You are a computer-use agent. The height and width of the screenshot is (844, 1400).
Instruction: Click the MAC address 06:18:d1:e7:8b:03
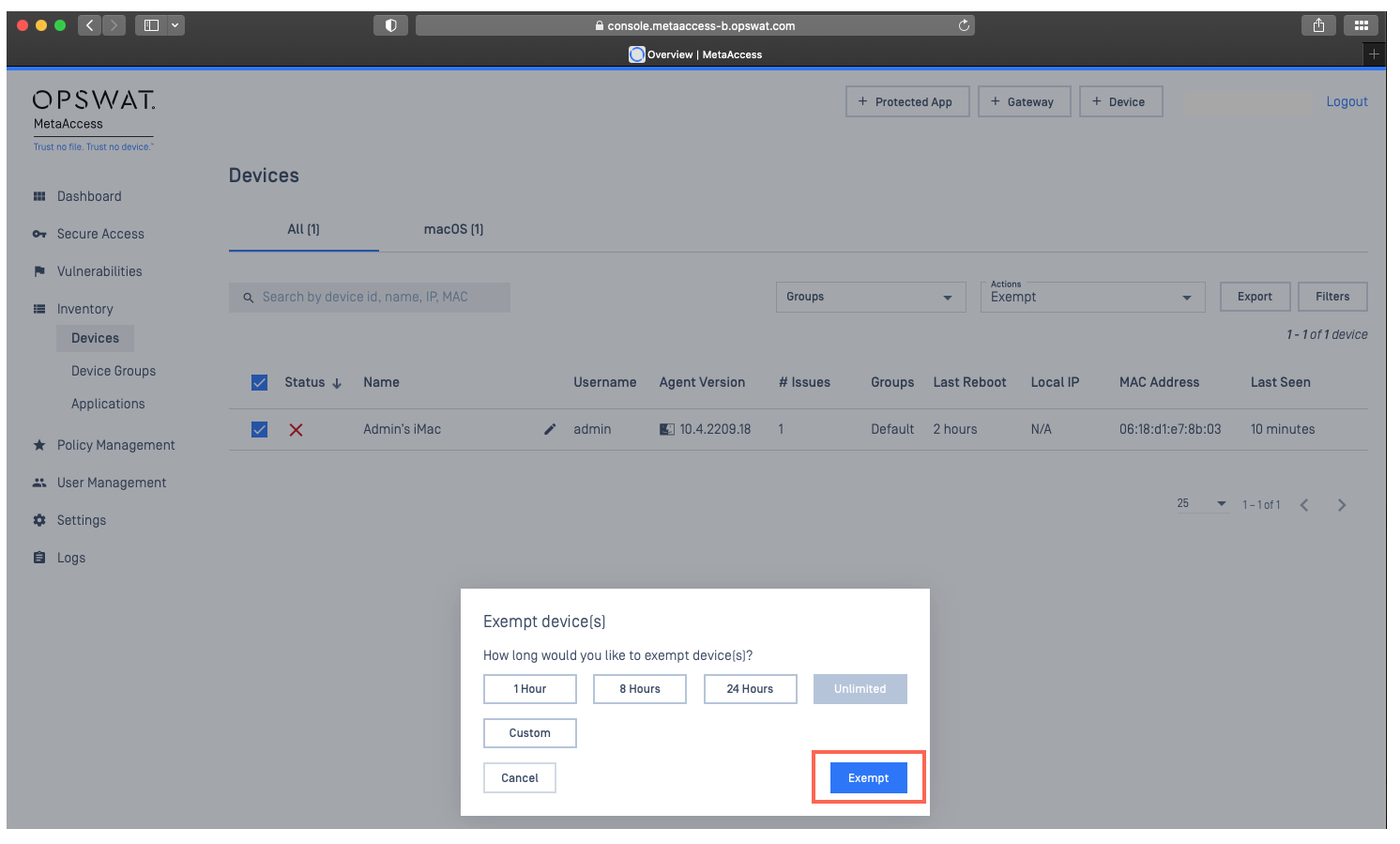tap(1170, 429)
